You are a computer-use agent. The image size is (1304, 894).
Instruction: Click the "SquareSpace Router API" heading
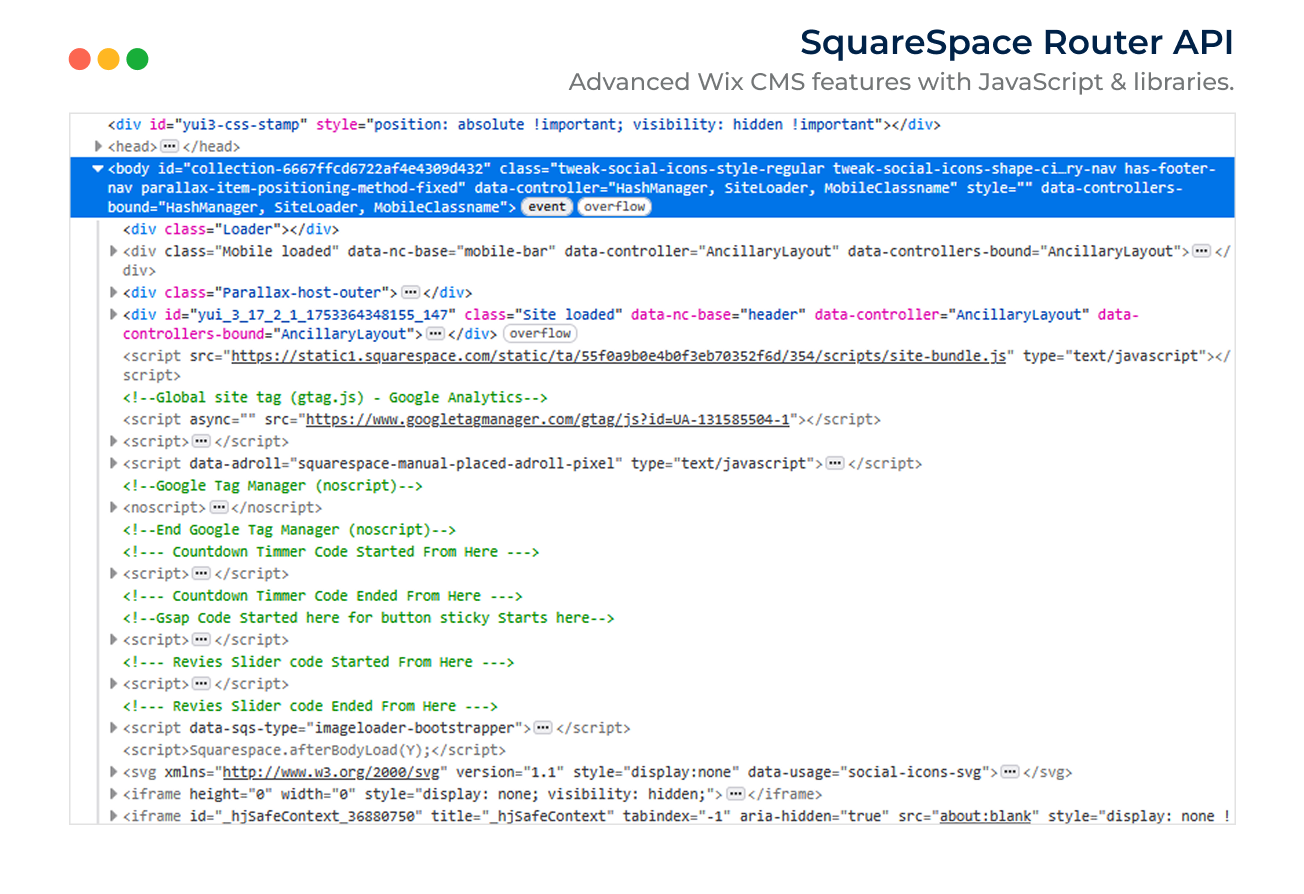(x=1016, y=43)
